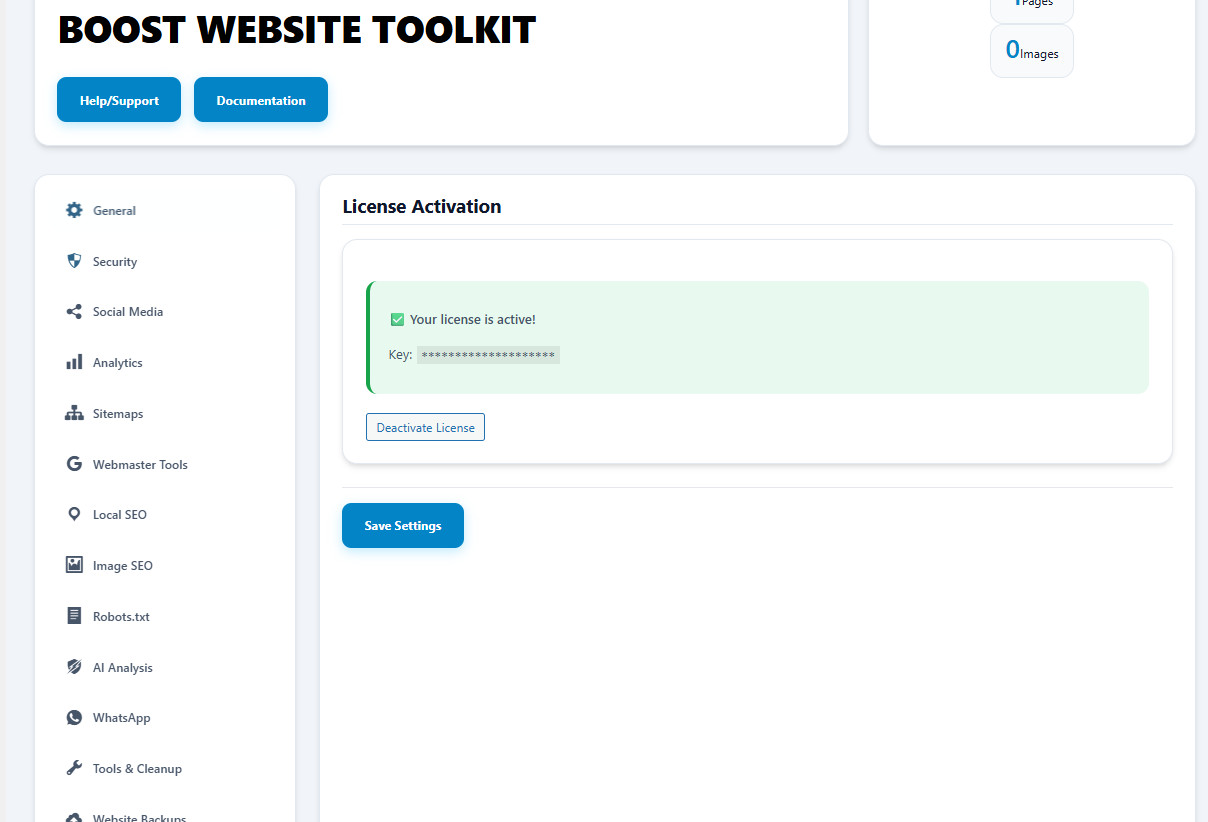The image size is (1208, 822).
Task: Select the Tools & Cleanup wrench icon
Action: (74, 768)
